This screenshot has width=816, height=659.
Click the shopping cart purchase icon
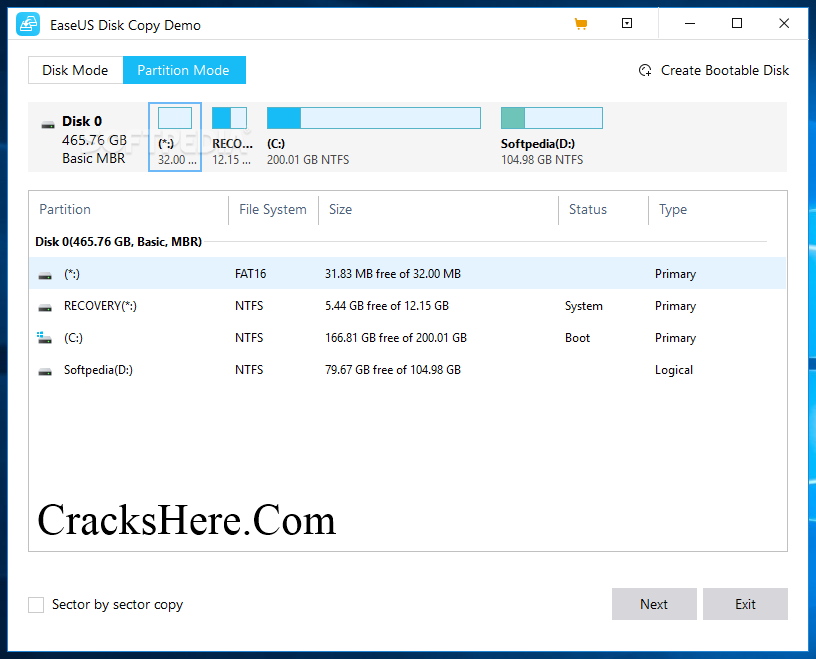point(581,24)
